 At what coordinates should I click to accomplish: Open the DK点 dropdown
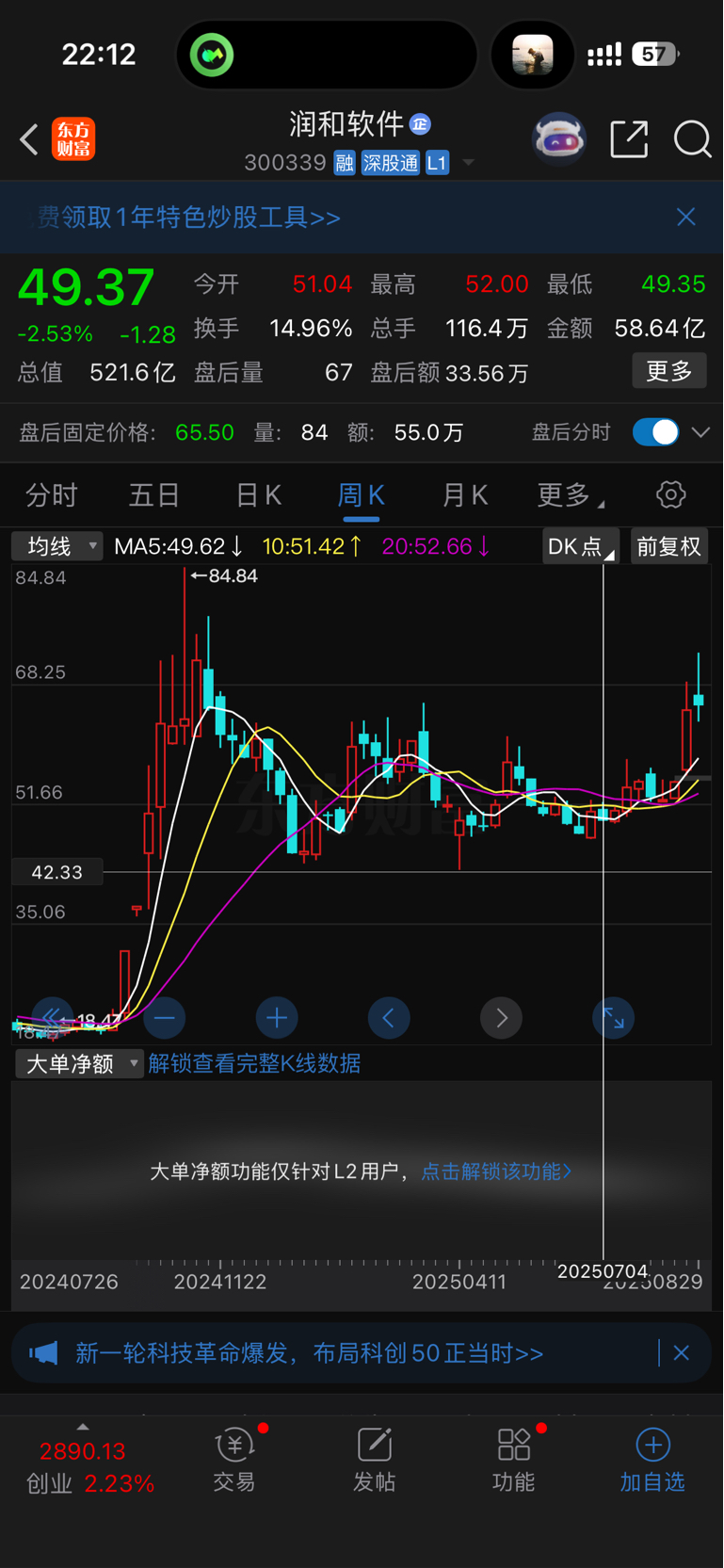click(x=580, y=546)
